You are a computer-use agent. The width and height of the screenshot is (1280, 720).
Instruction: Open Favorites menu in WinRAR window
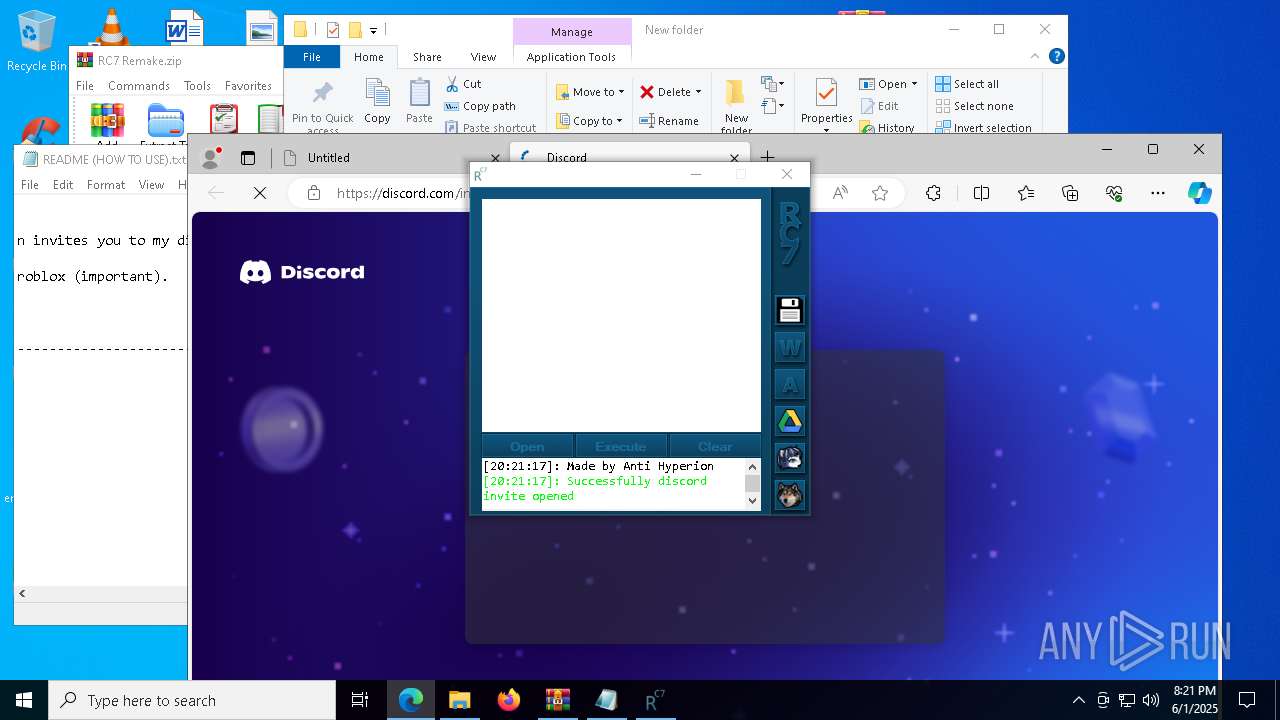(248, 86)
